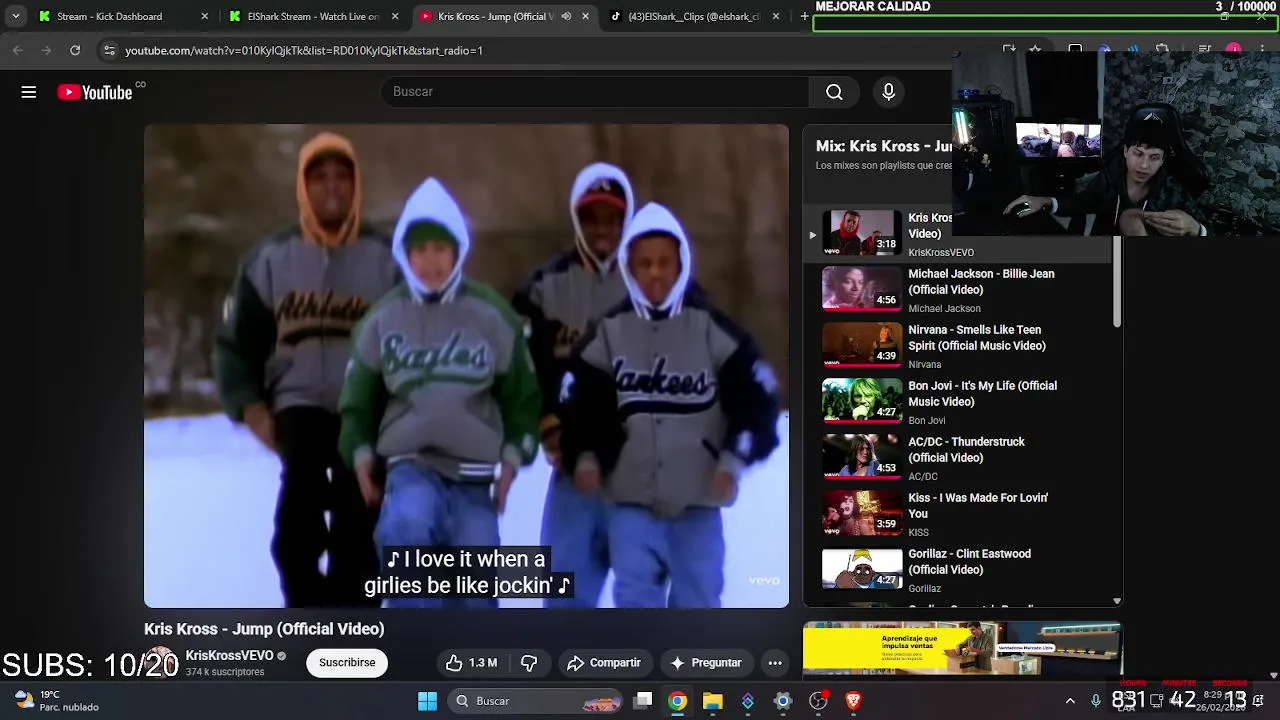Reload the page

pos(75,50)
